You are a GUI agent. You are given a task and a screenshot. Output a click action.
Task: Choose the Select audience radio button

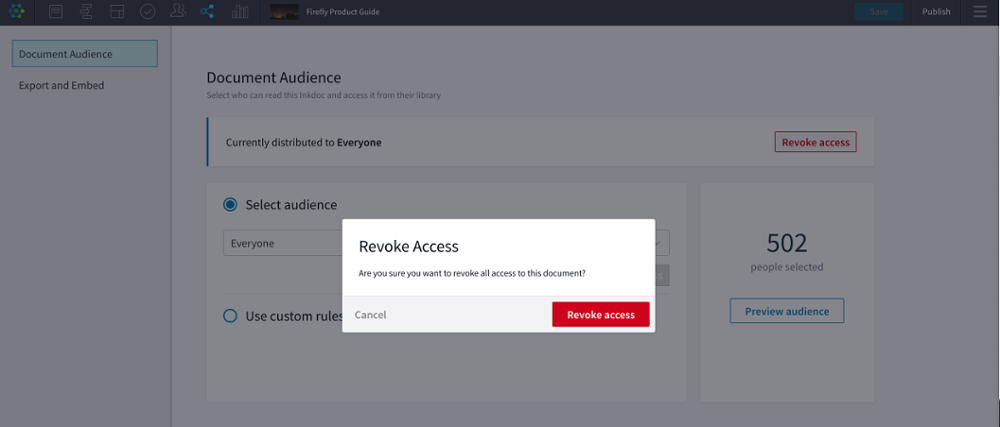click(x=230, y=205)
